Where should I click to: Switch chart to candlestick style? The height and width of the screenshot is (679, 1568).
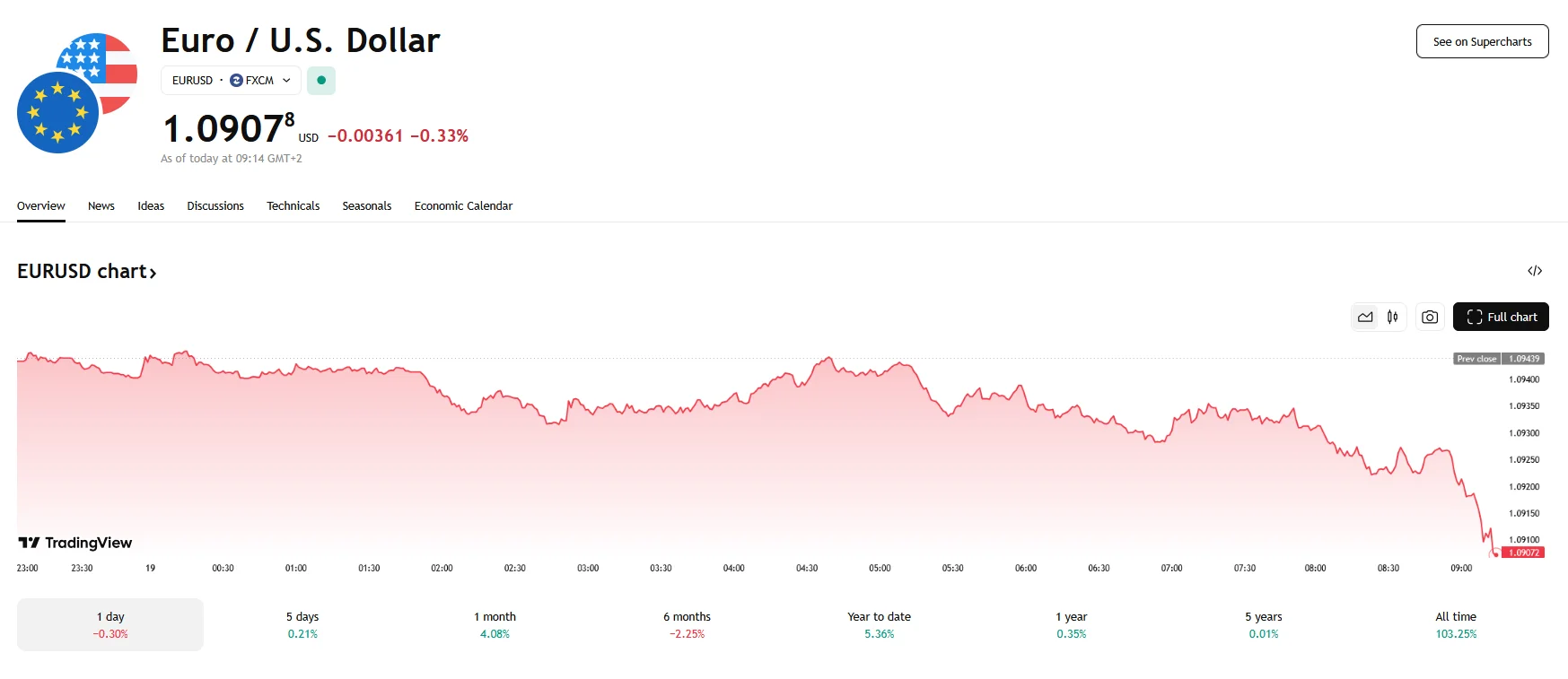coord(1392,317)
